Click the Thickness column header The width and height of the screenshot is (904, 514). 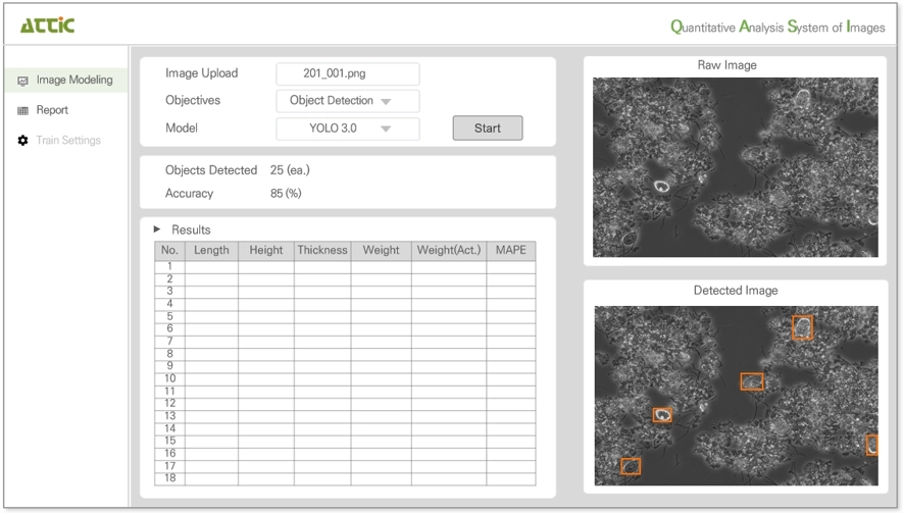click(x=322, y=251)
